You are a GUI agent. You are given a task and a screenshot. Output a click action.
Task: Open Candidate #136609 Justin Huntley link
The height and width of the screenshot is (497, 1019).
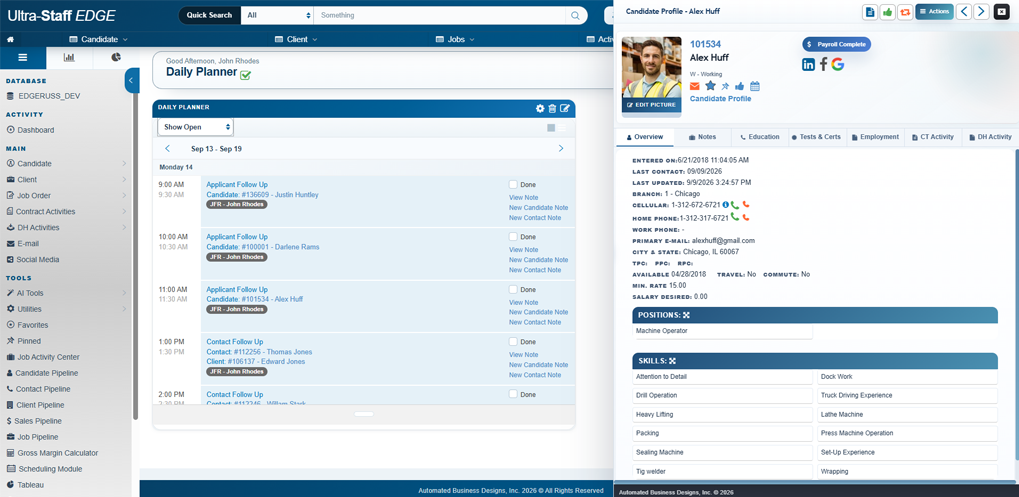pyautogui.click(x=263, y=195)
